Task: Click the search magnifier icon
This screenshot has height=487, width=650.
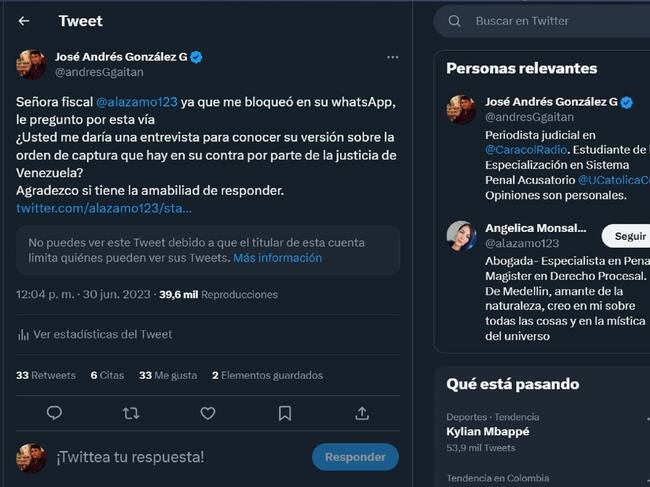Action: click(x=455, y=21)
